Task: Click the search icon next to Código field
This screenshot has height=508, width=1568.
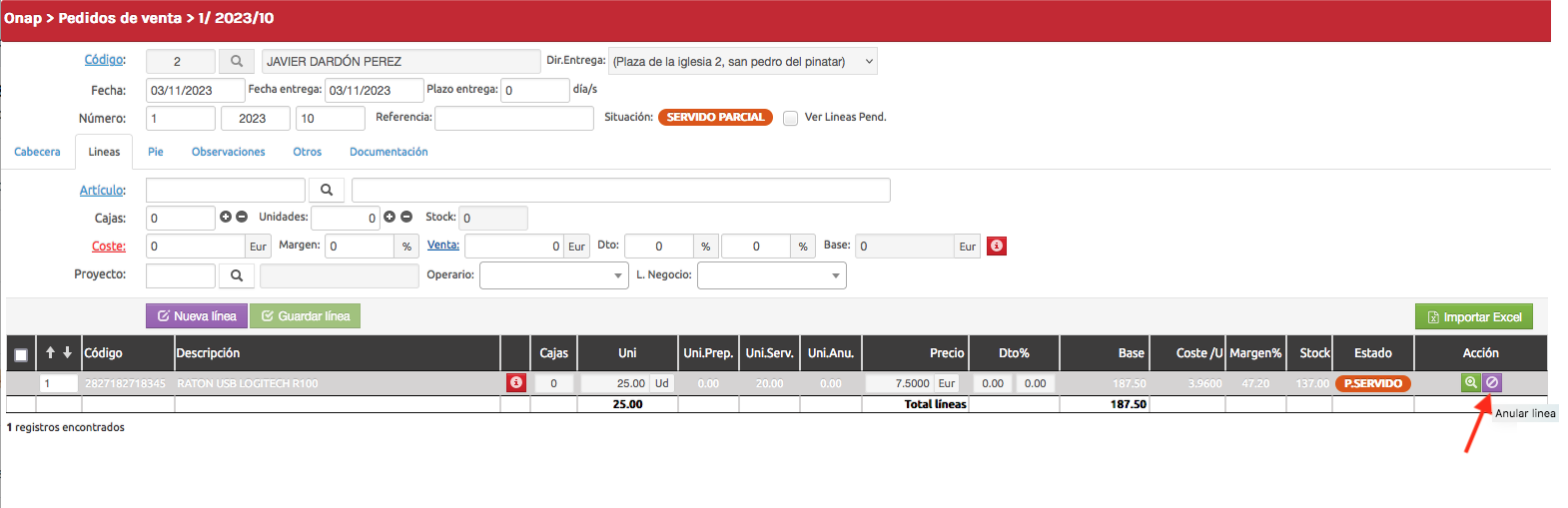Action: (237, 62)
